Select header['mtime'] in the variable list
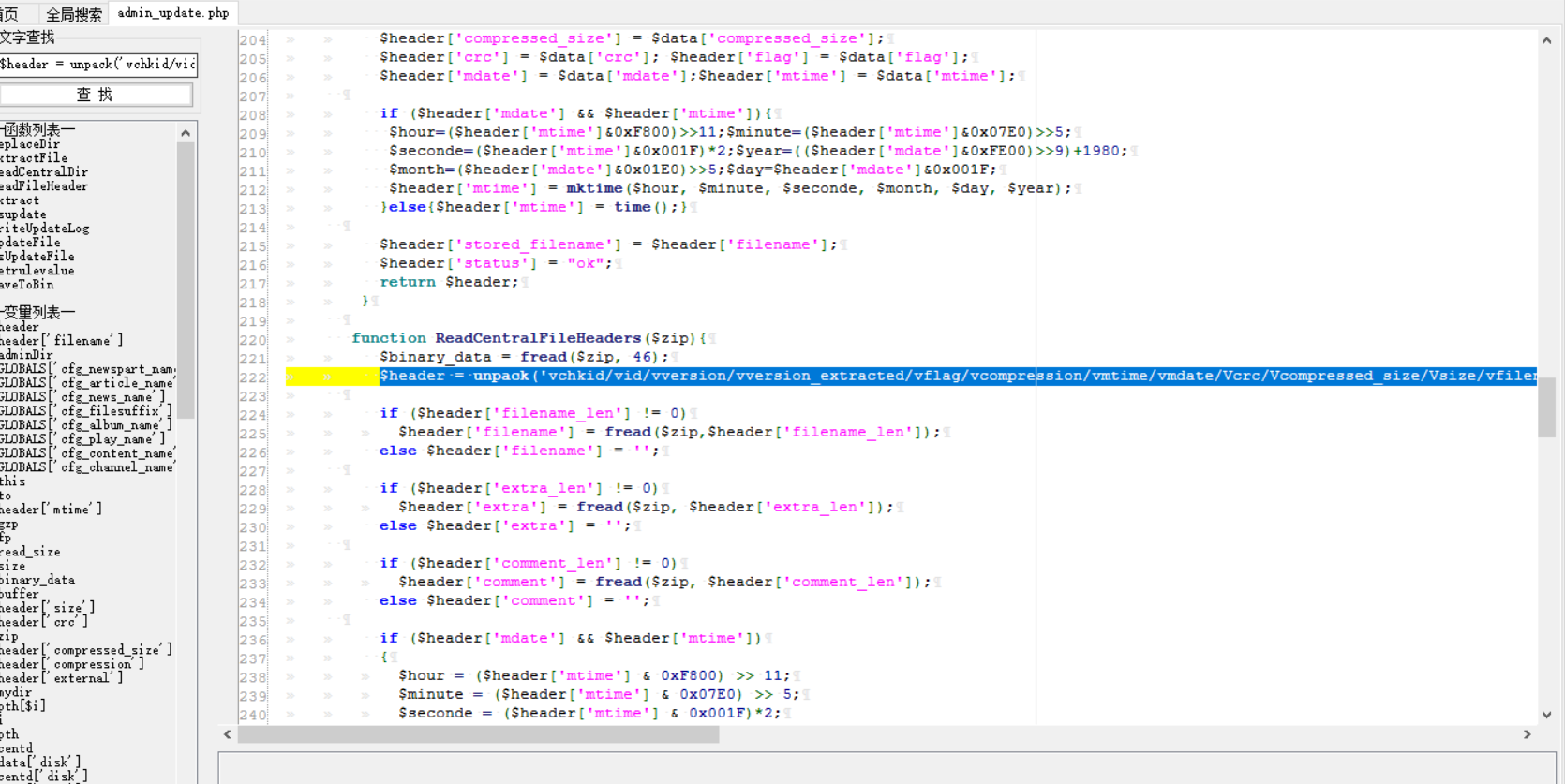Image resolution: width=1565 pixels, height=784 pixels. [x=52, y=510]
